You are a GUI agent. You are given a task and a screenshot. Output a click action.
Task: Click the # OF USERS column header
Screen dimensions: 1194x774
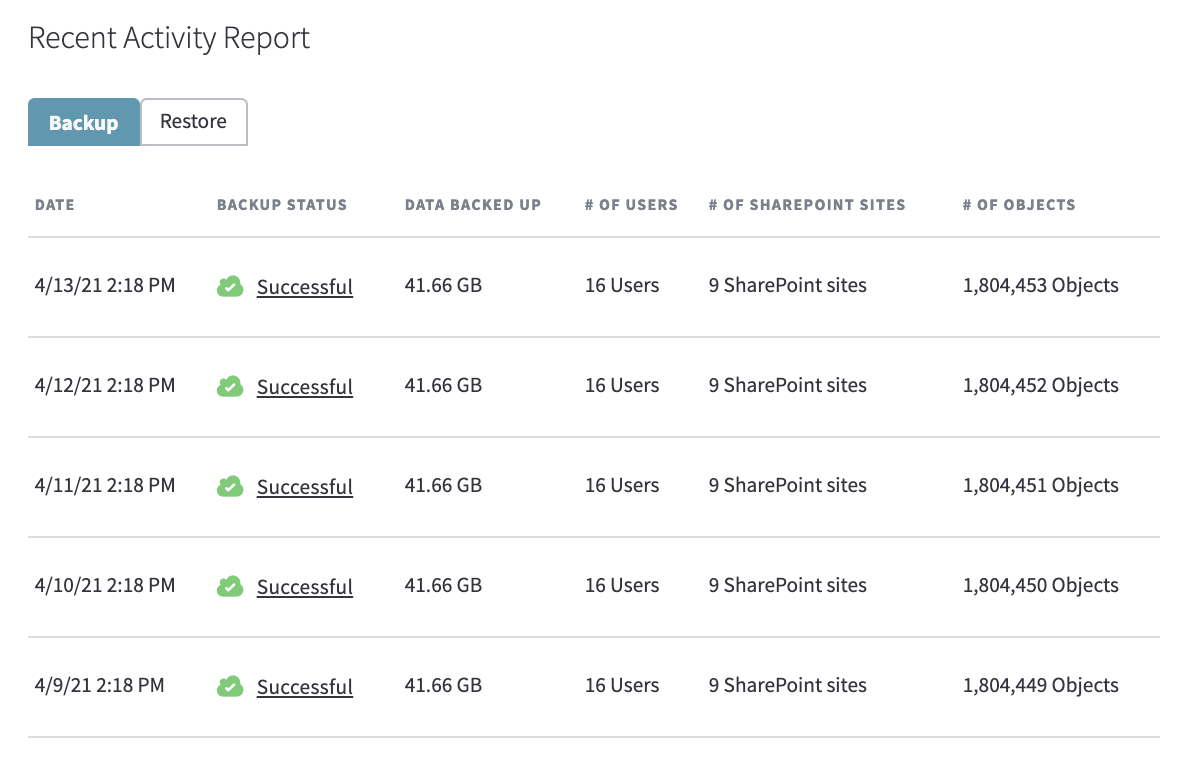click(631, 204)
